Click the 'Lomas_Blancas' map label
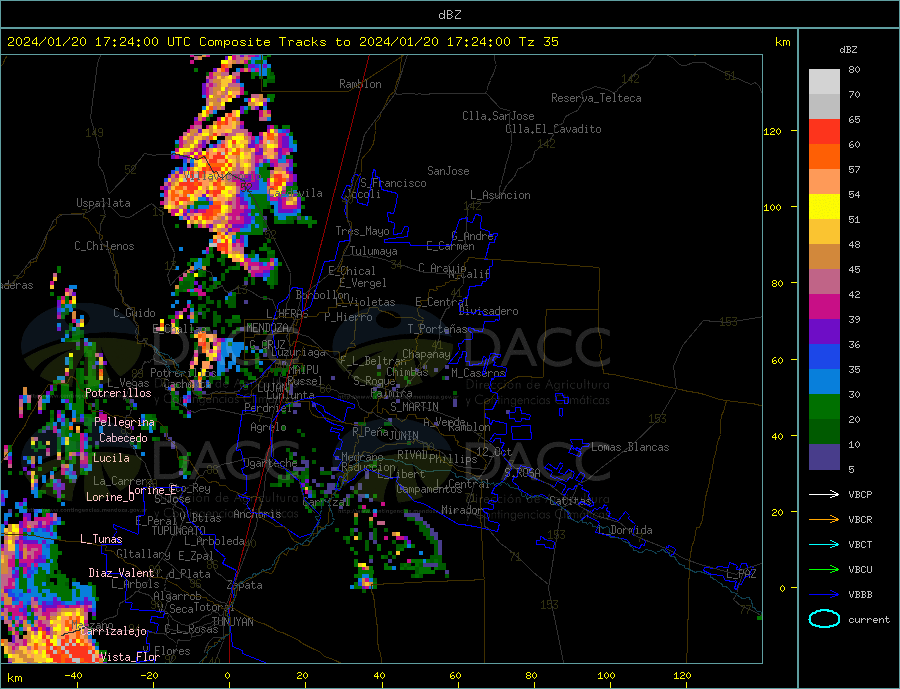The image size is (900, 689). pos(630,447)
